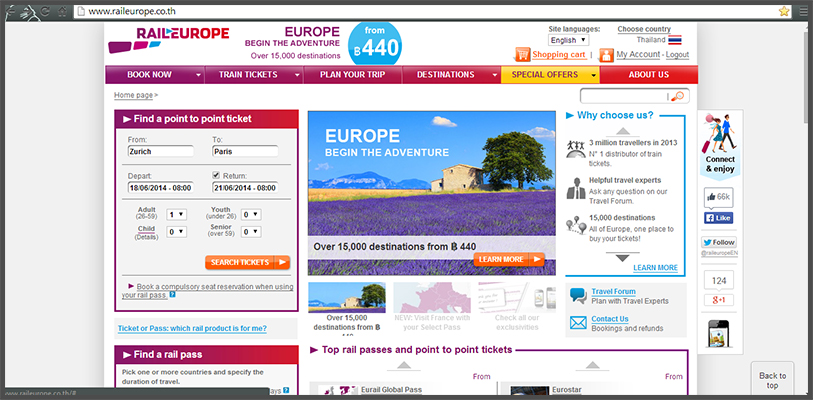Click the Thailand flag icon

675,40
